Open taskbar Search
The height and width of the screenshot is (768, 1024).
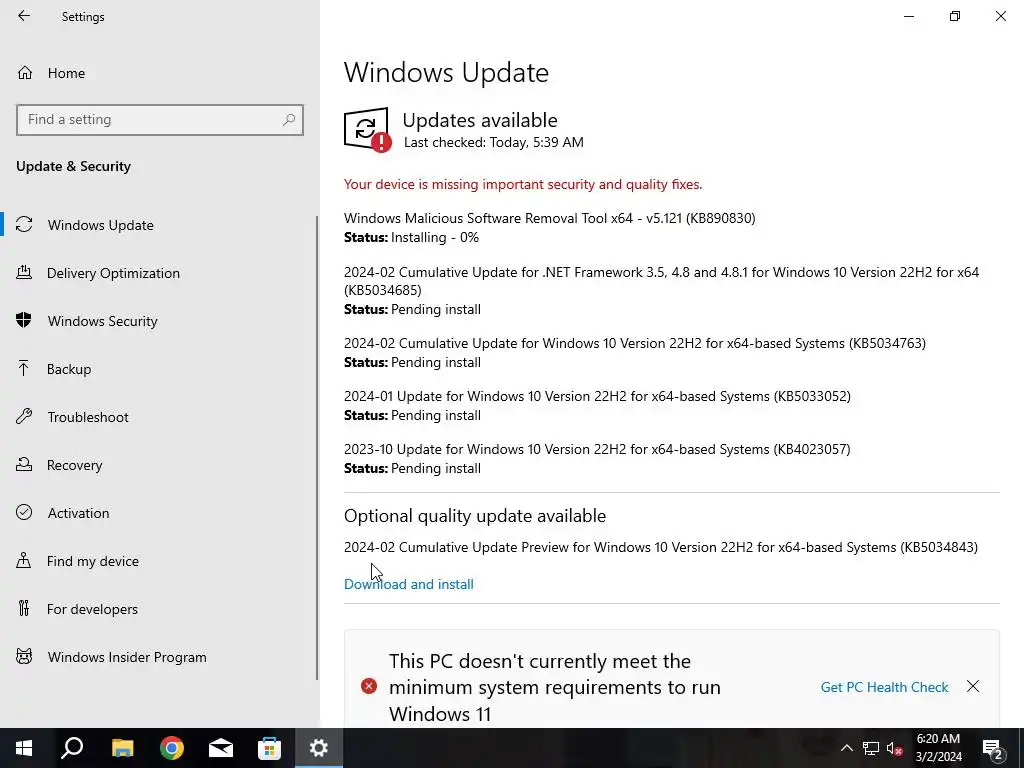coord(72,748)
